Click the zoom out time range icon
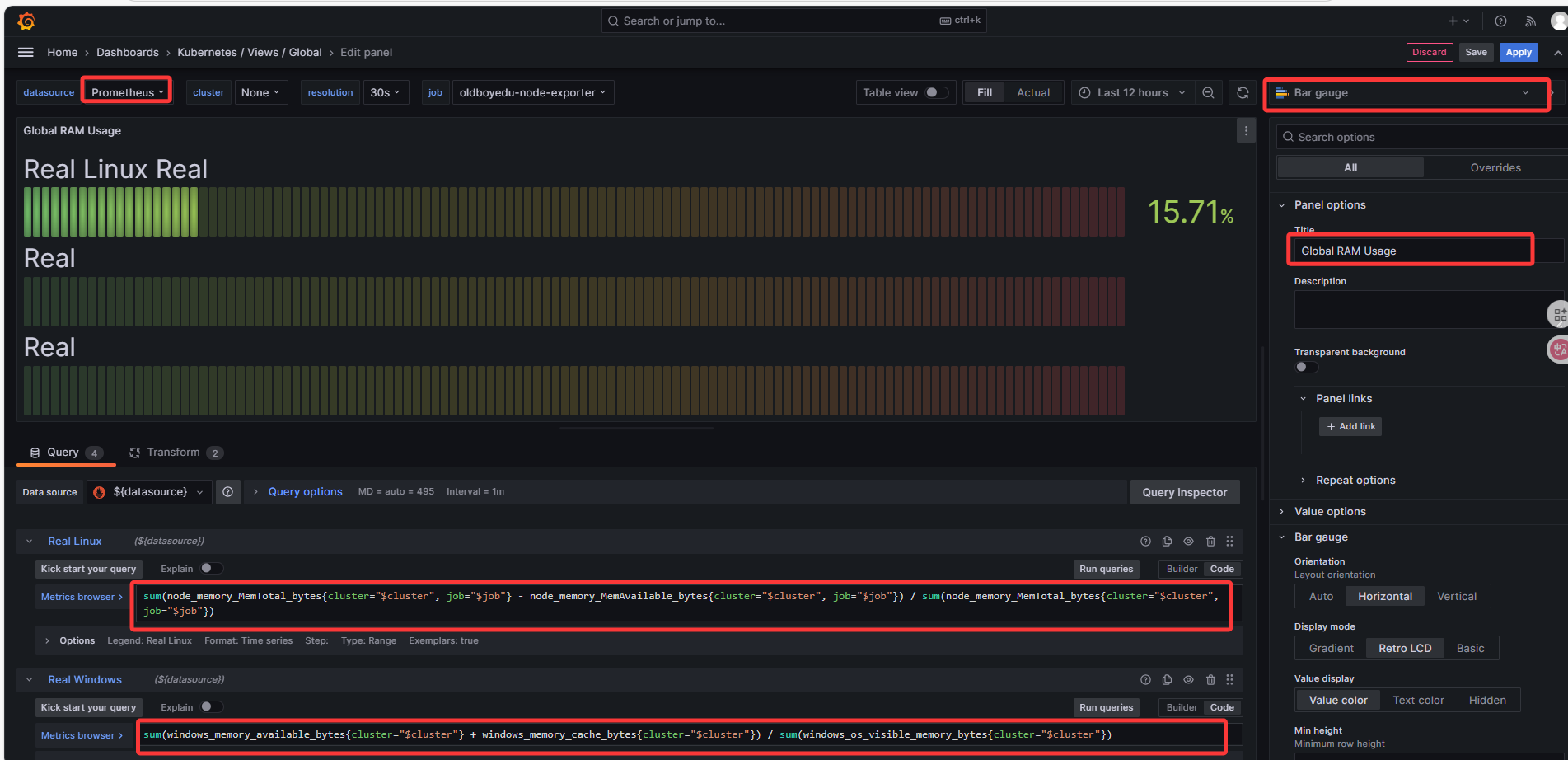 [x=1208, y=92]
